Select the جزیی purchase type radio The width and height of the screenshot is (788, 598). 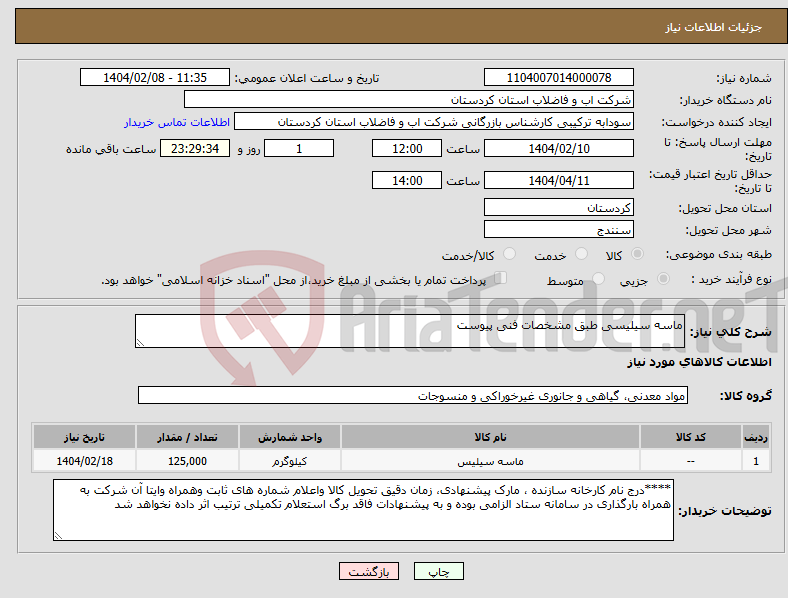663,278
